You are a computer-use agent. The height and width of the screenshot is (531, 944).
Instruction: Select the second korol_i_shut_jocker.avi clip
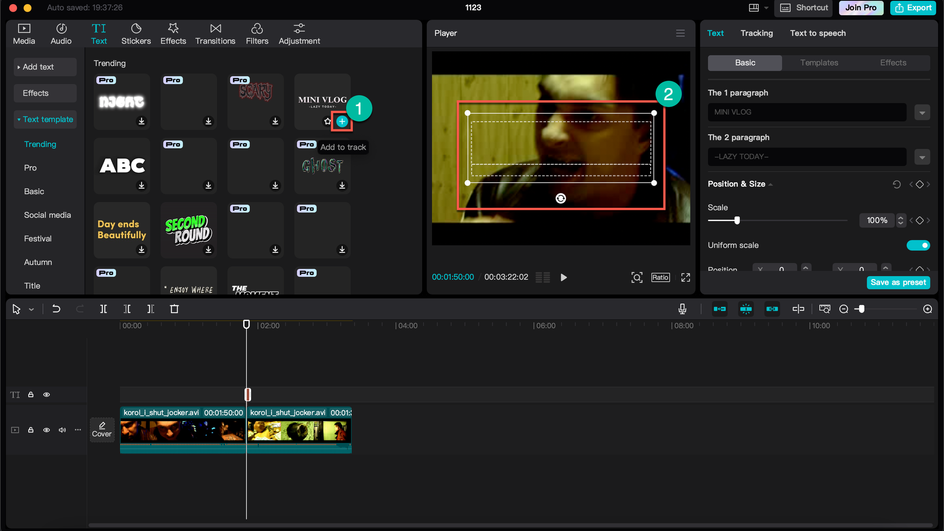299,430
